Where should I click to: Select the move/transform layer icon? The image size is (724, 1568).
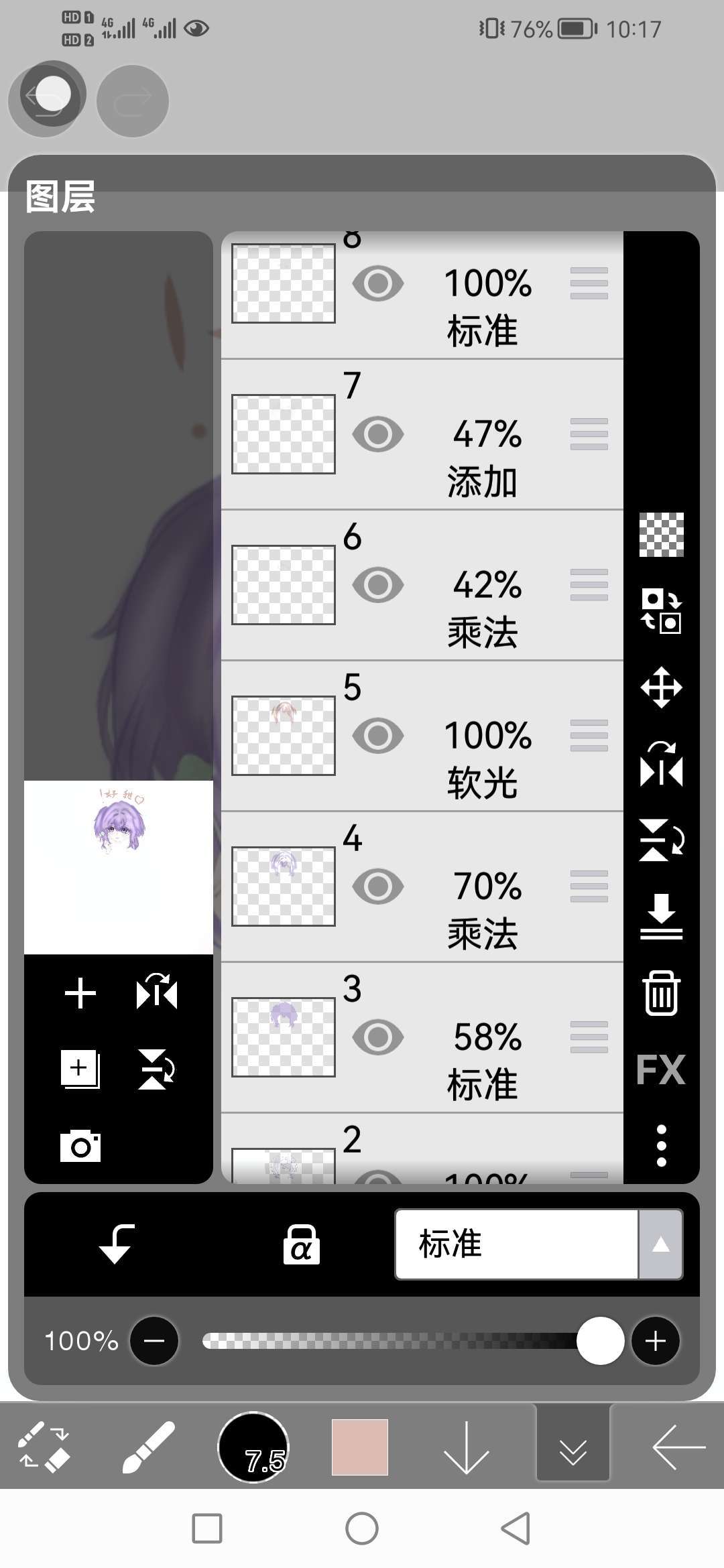point(661,688)
